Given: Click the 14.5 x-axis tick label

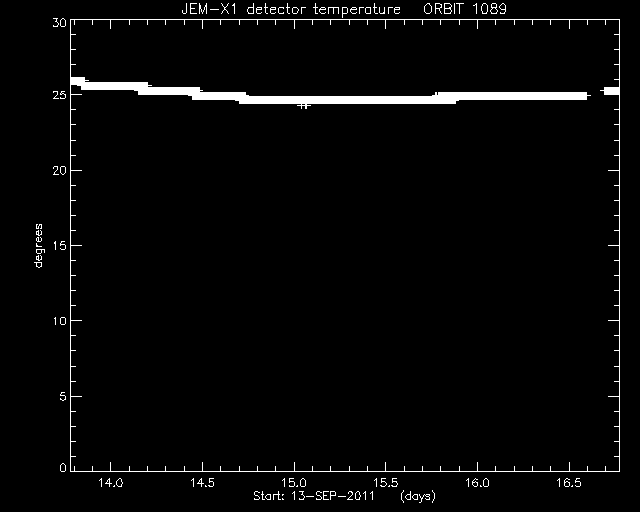Looking at the screenshot, I should tap(202, 483).
